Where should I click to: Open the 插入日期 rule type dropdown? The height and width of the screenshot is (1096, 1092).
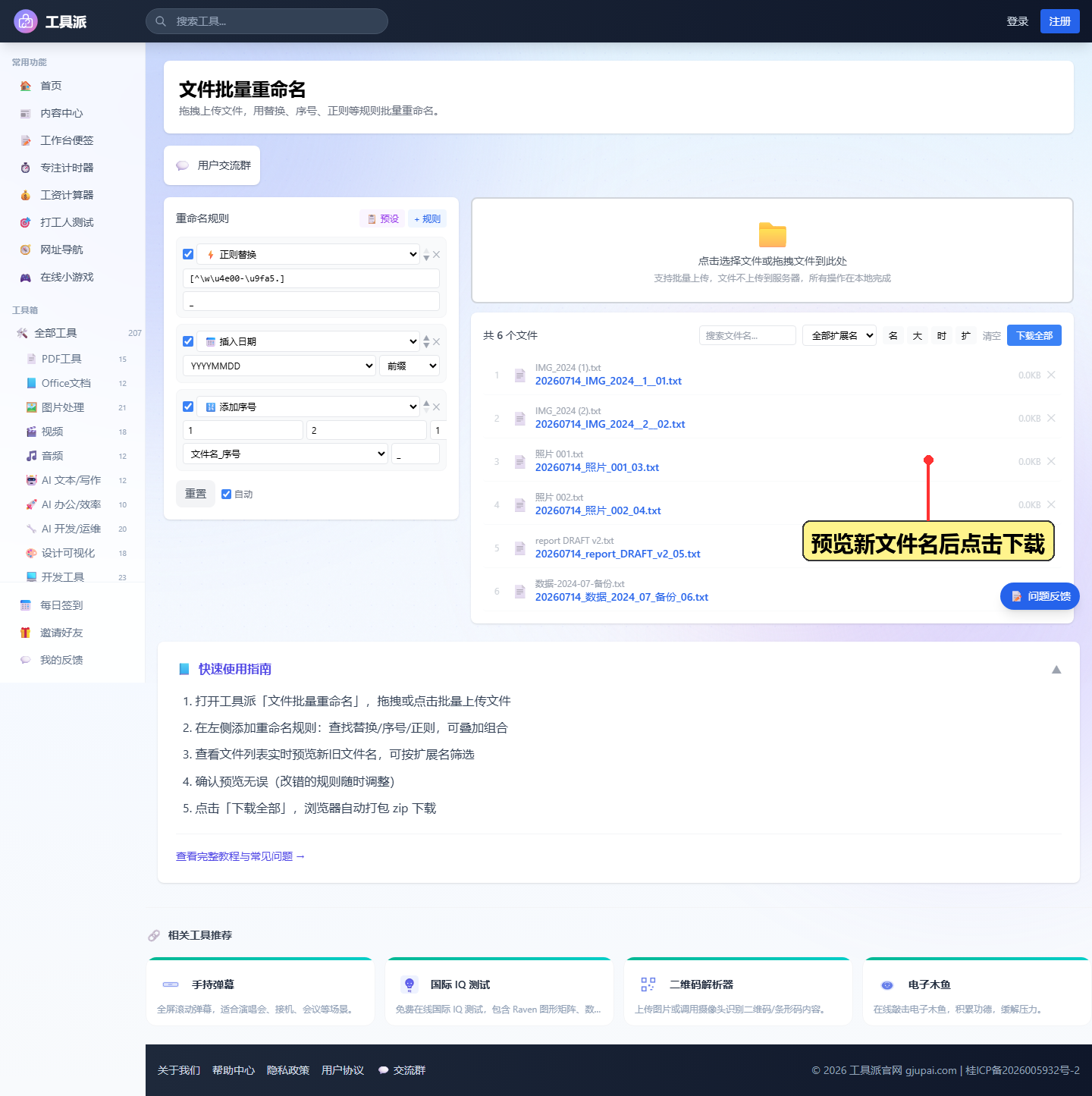[309, 341]
